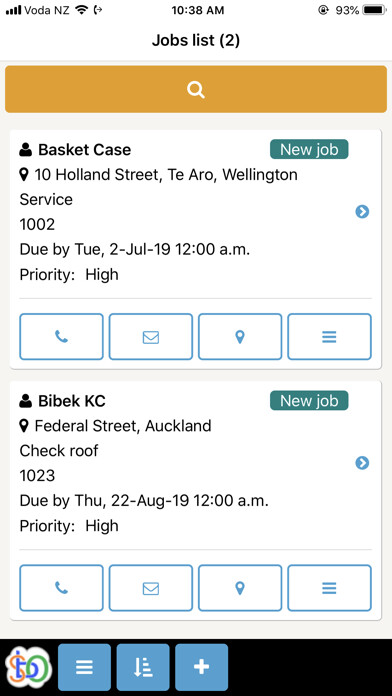Expand Basket Case job details chevron

click(x=362, y=212)
